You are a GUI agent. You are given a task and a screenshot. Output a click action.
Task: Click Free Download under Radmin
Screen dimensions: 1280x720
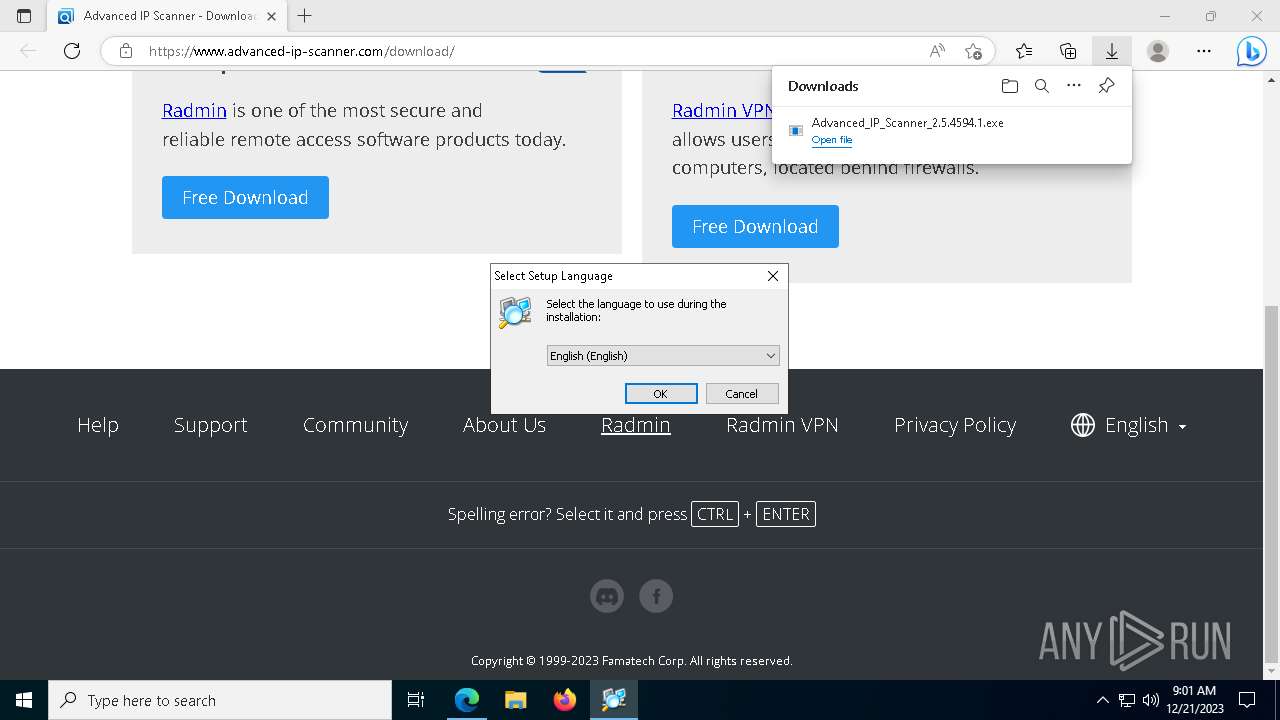click(x=245, y=197)
